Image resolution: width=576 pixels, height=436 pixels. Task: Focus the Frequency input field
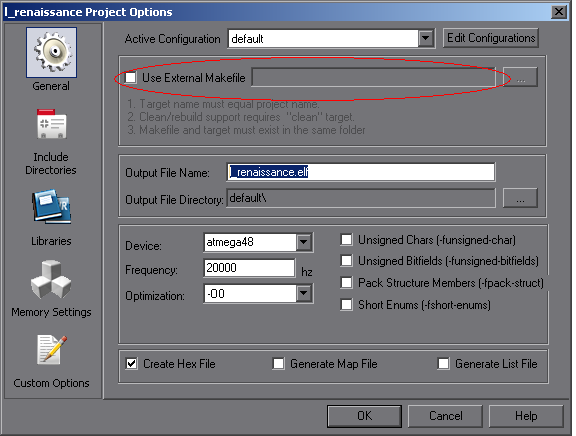[x=249, y=268]
